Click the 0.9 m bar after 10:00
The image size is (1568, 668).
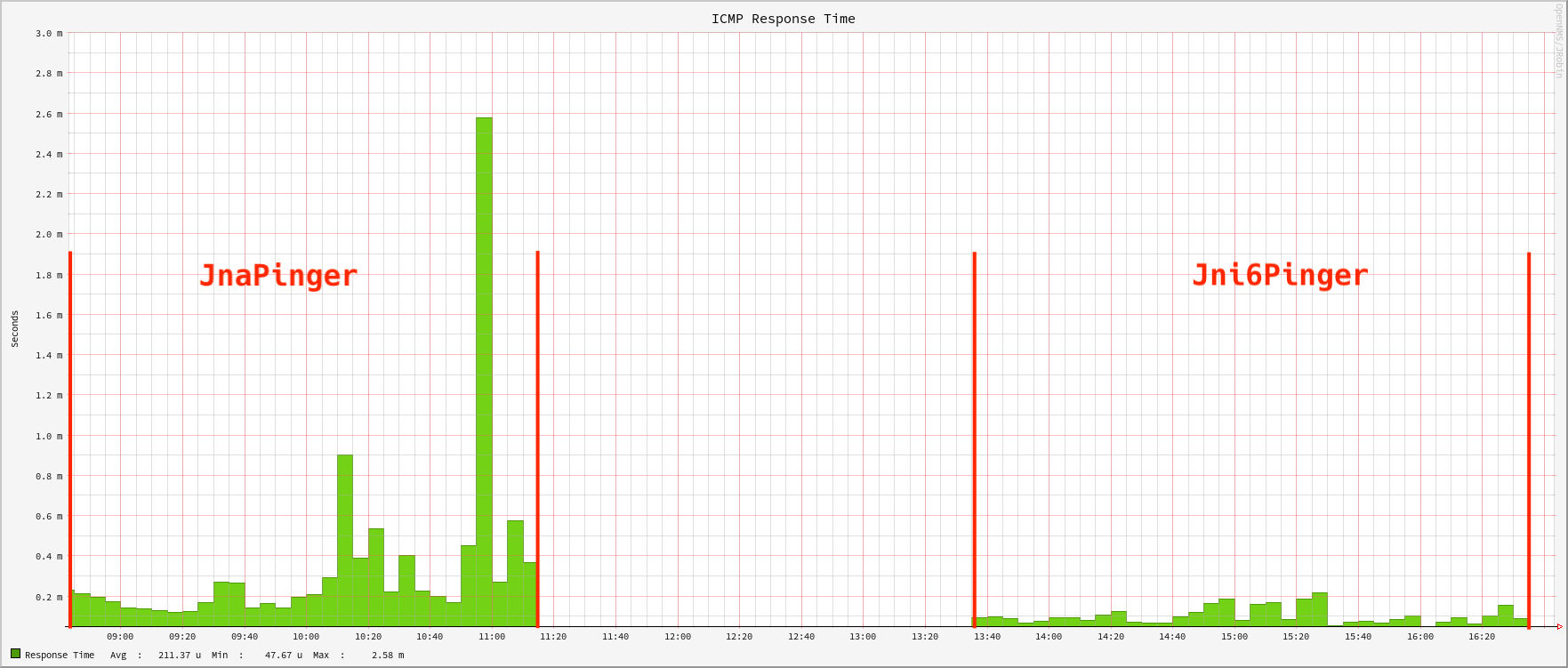345,534
